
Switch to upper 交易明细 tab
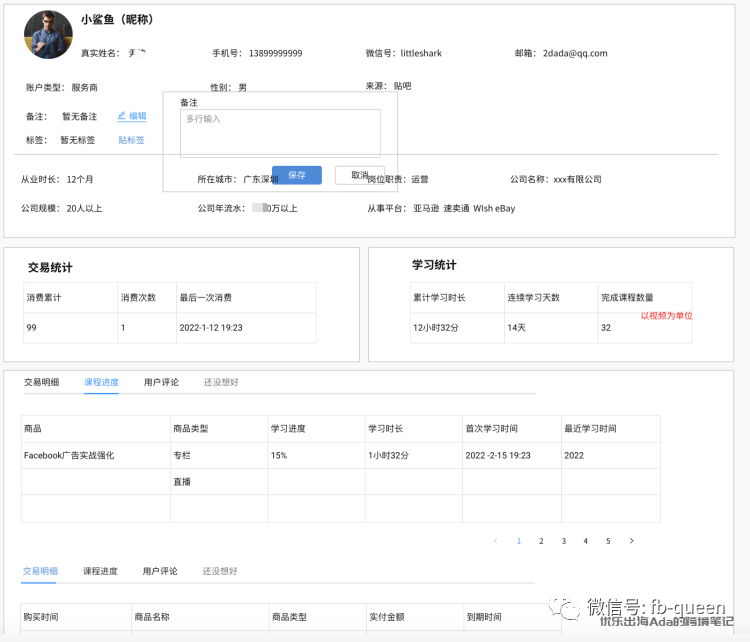pyautogui.click(x=42, y=382)
